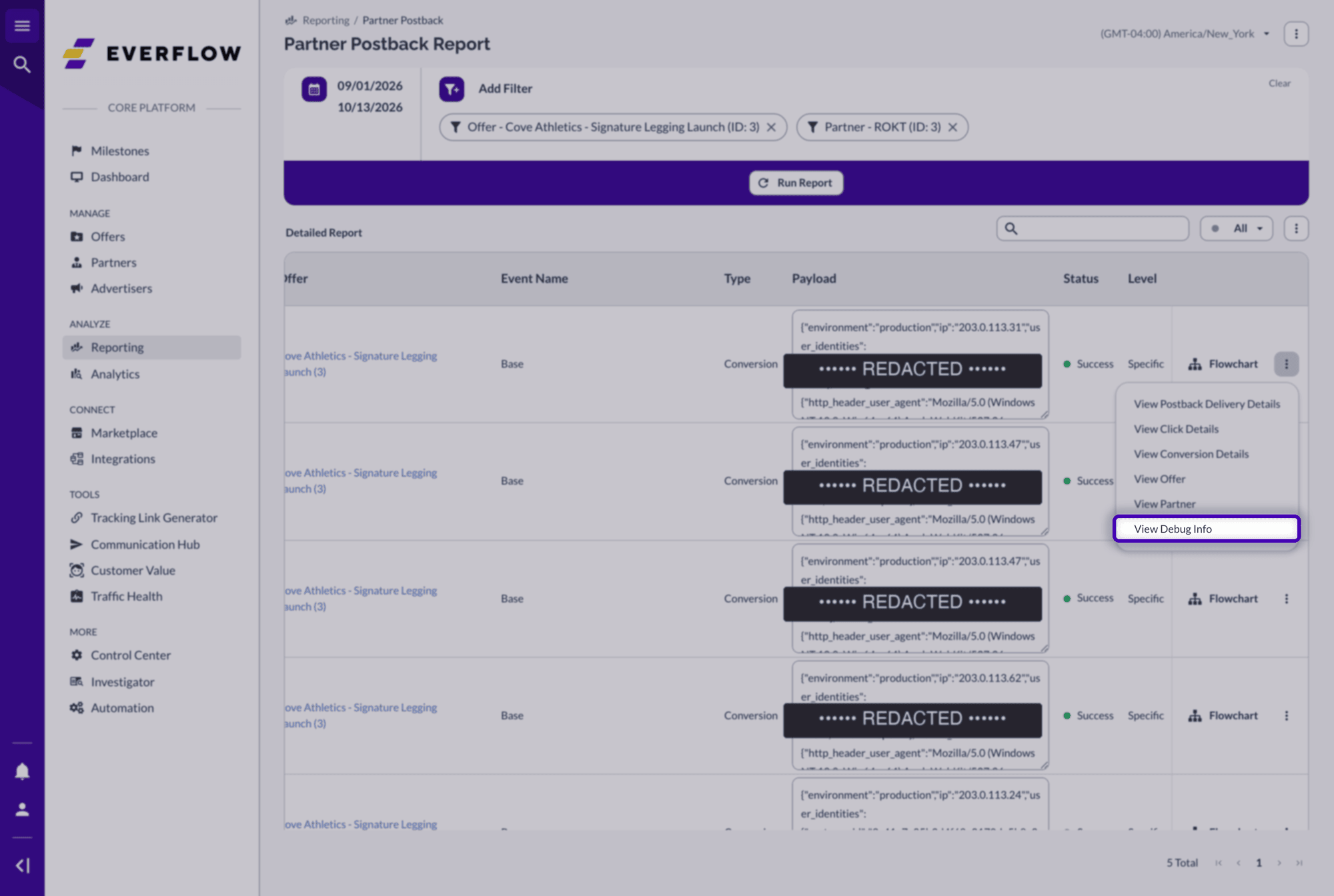1334x896 pixels.
Task: Remove the Cove Athletics offer filter
Action: coord(771,127)
